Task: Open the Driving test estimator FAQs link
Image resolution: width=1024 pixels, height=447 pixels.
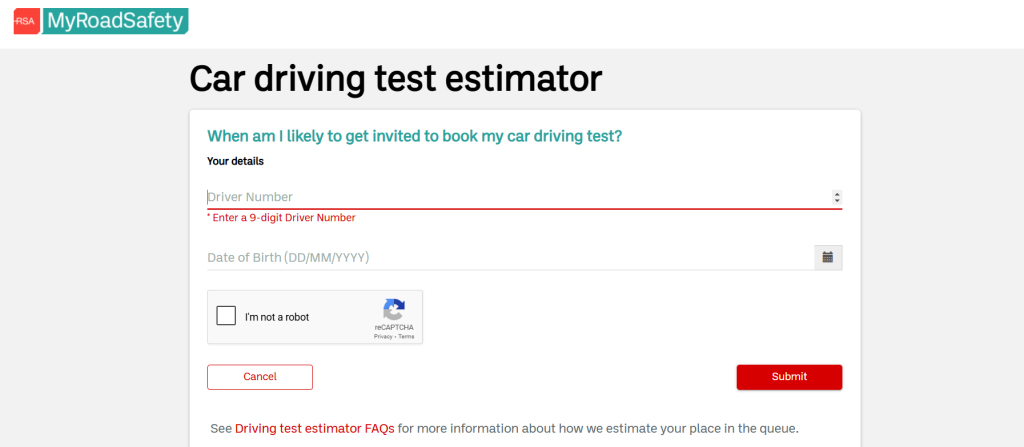Action: [x=314, y=428]
